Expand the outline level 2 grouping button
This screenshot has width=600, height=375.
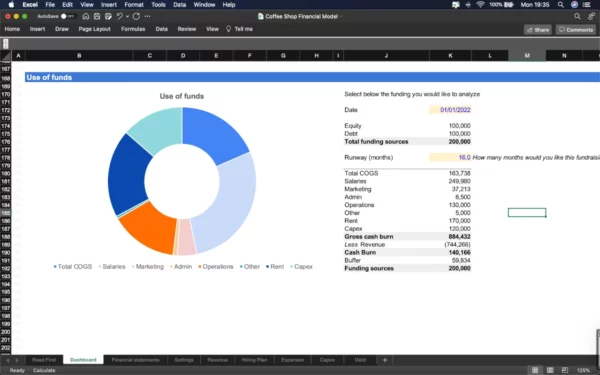(x=5, y=46)
